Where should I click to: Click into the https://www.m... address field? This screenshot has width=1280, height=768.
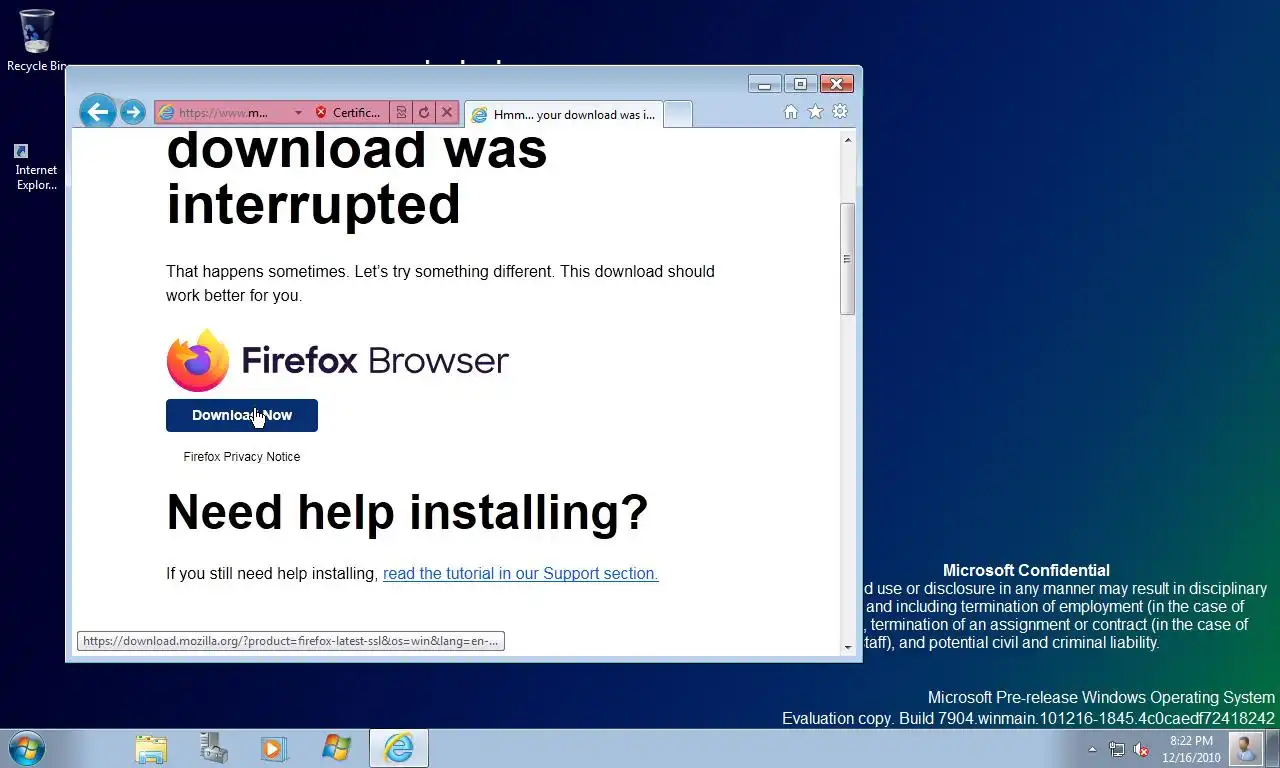point(224,113)
